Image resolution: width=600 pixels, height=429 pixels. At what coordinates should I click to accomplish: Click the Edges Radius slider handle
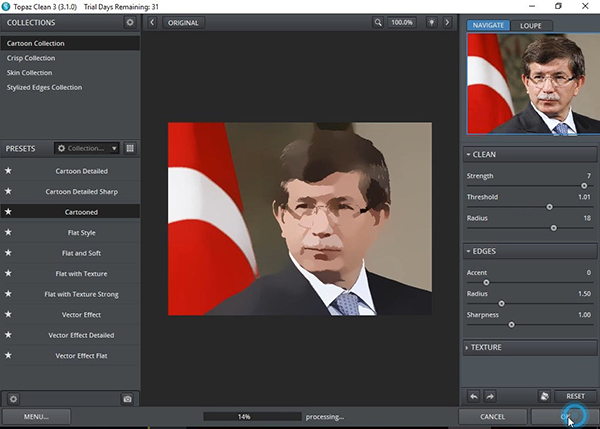pos(501,304)
